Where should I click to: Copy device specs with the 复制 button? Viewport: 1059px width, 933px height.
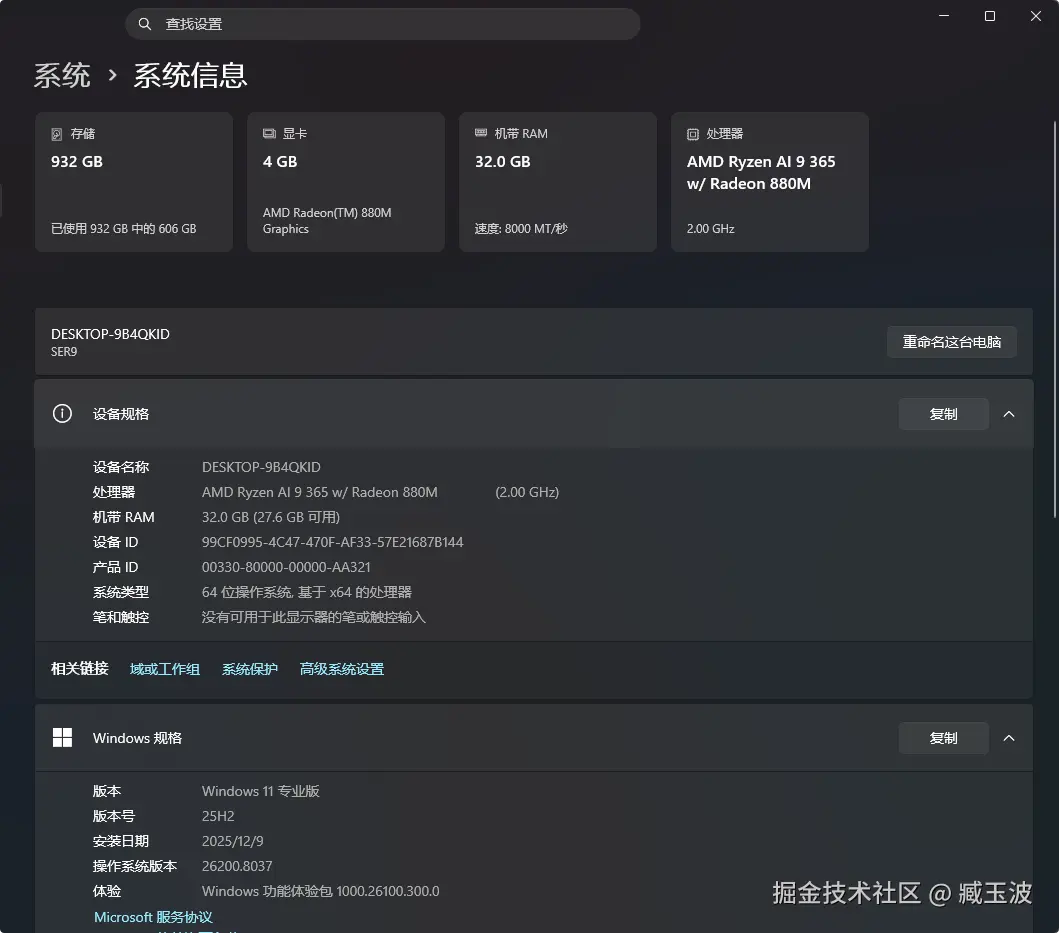click(x=943, y=413)
